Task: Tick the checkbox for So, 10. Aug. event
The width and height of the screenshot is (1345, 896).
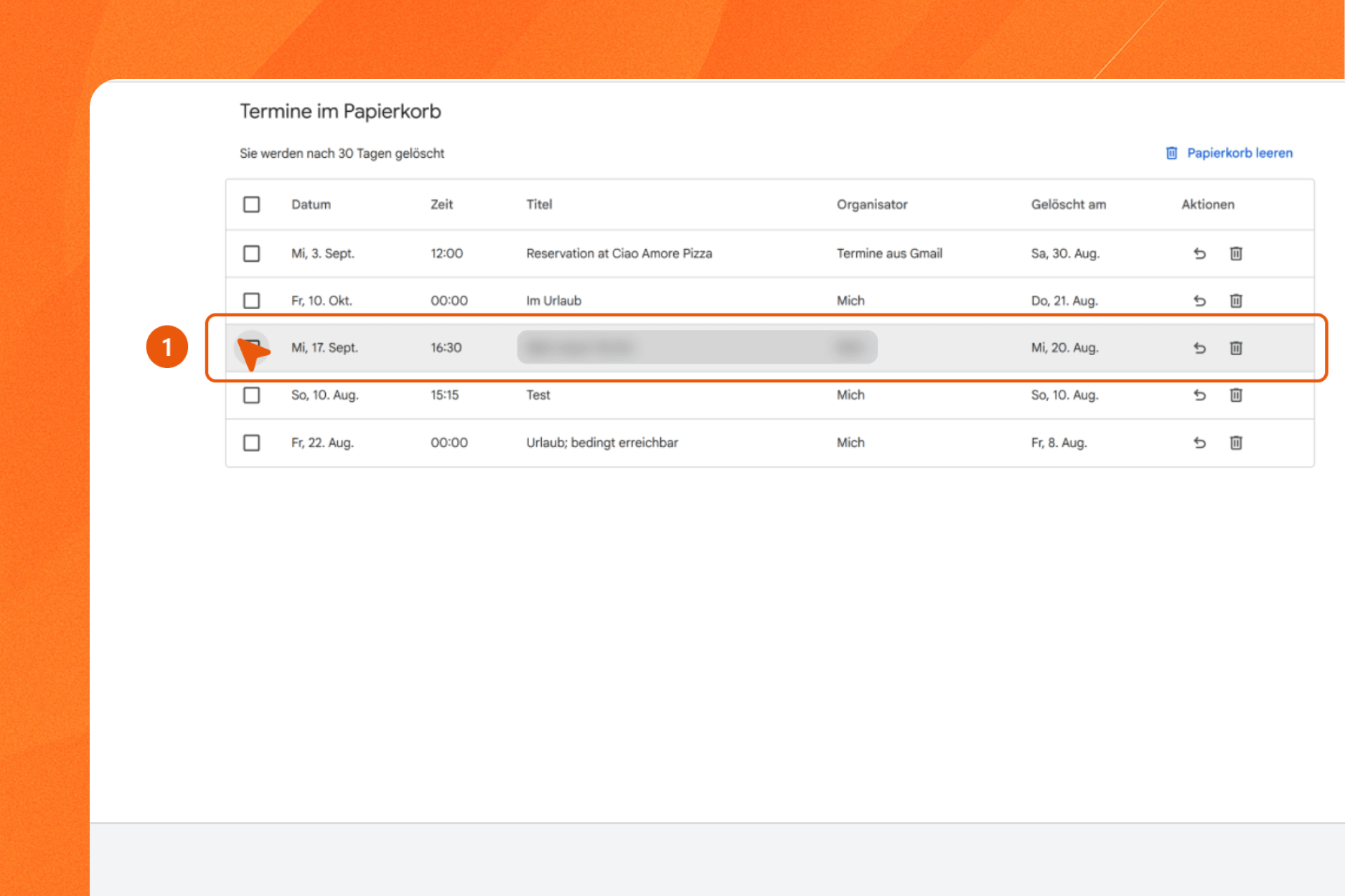Action: (251, 395)
